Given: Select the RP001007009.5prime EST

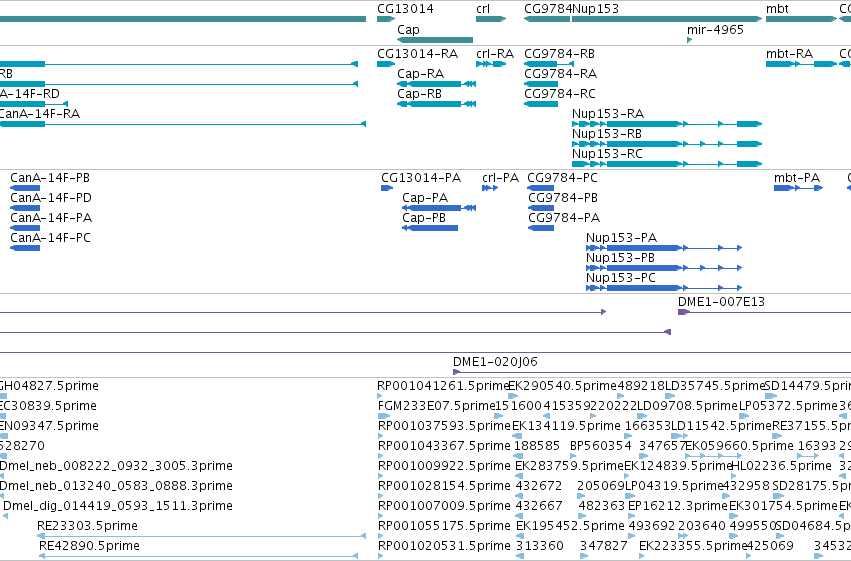Looking at the screenshot, I should (381, 516).
